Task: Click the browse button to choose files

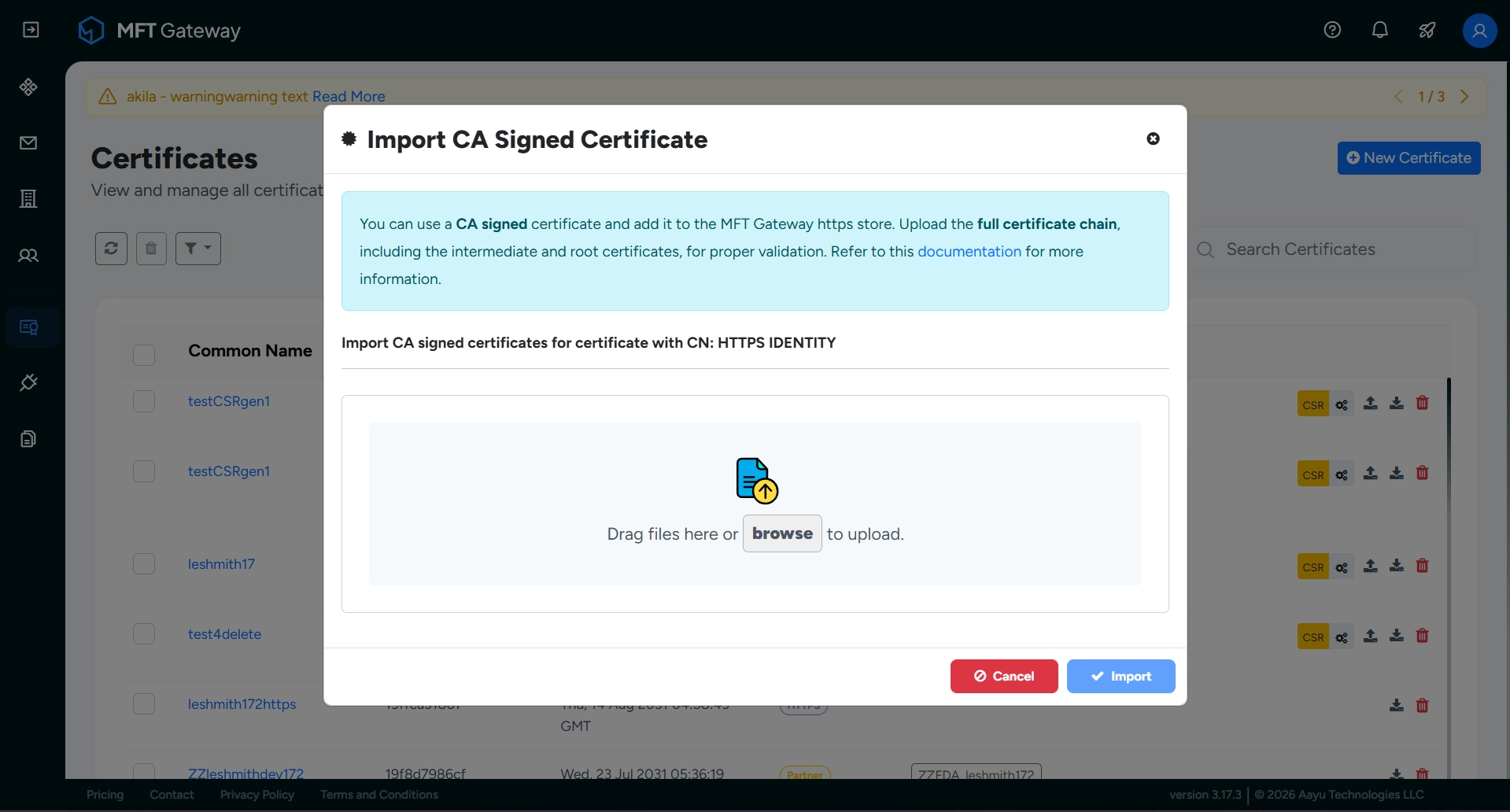Action: pos(782,533)
